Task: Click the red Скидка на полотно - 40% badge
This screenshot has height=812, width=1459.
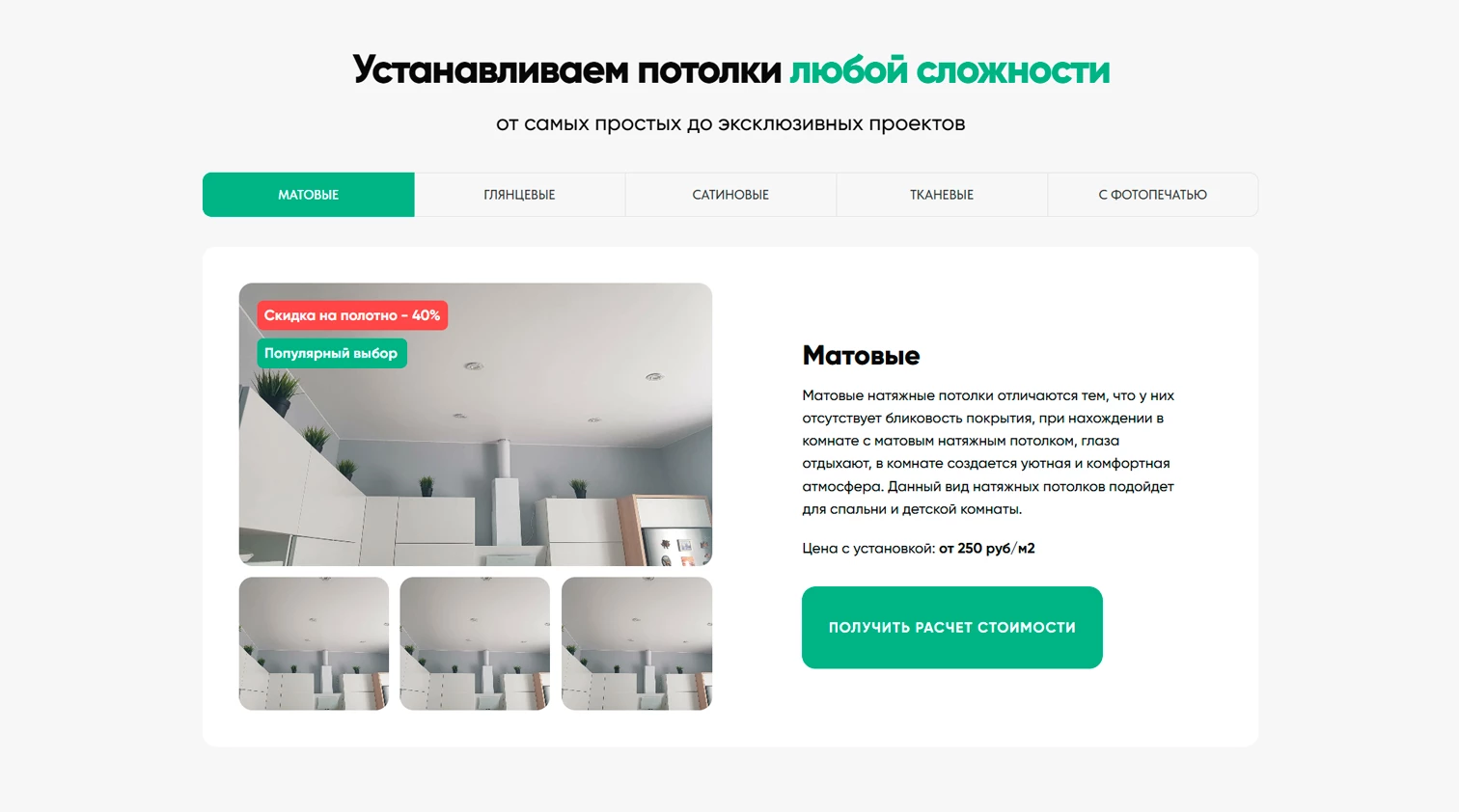Action: point(352,315)
